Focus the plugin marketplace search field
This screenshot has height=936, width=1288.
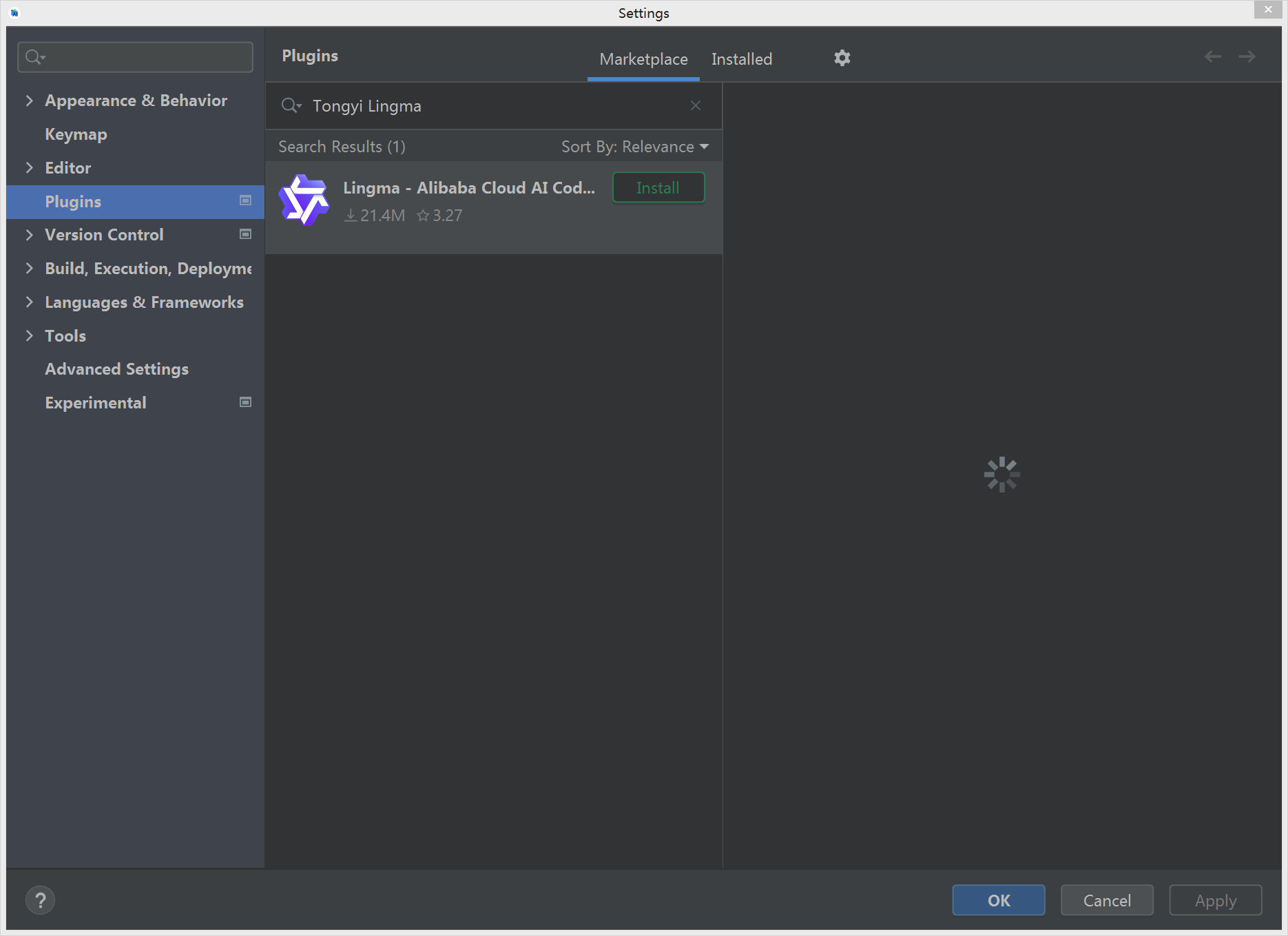coord(494,105)
